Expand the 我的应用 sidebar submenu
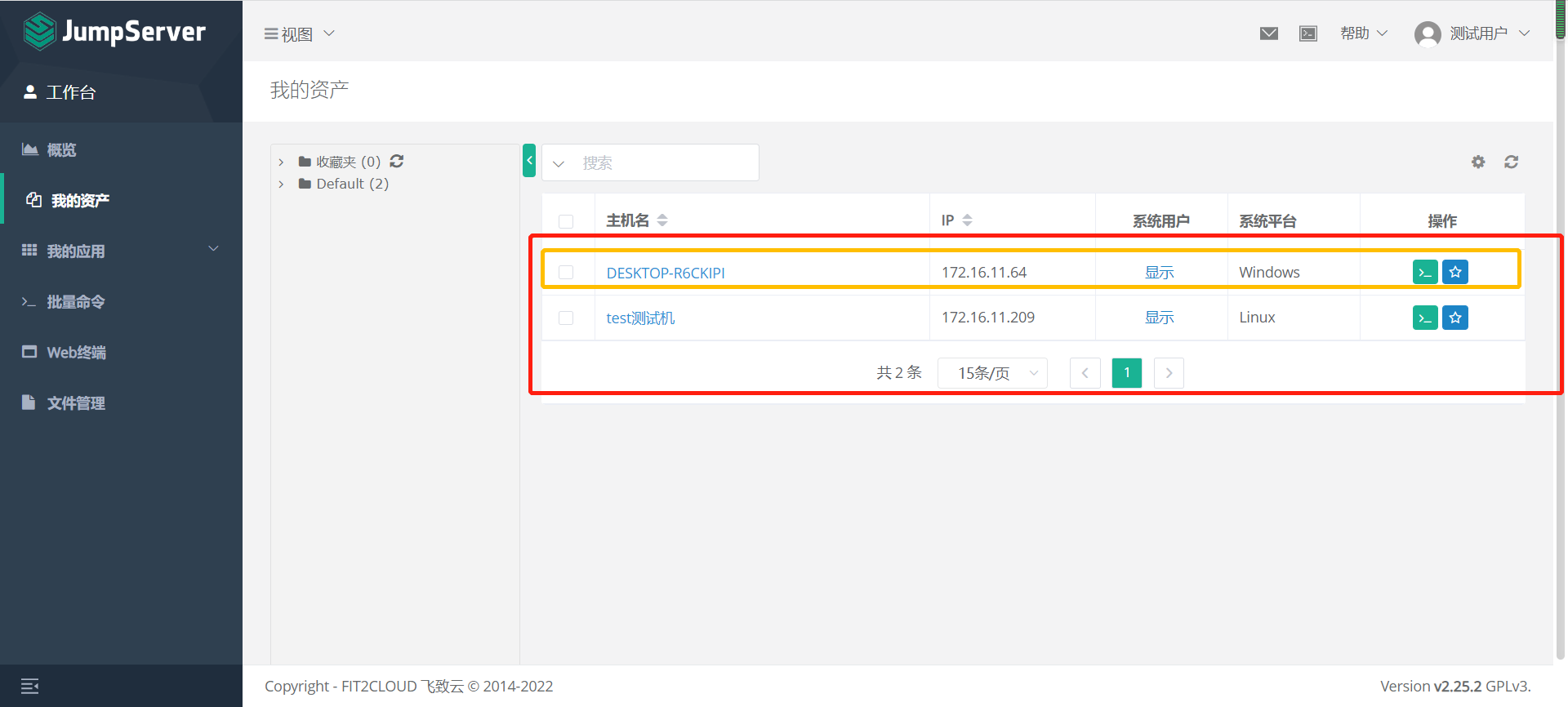Screen dimensions: 1568x707 pos(121,251)
